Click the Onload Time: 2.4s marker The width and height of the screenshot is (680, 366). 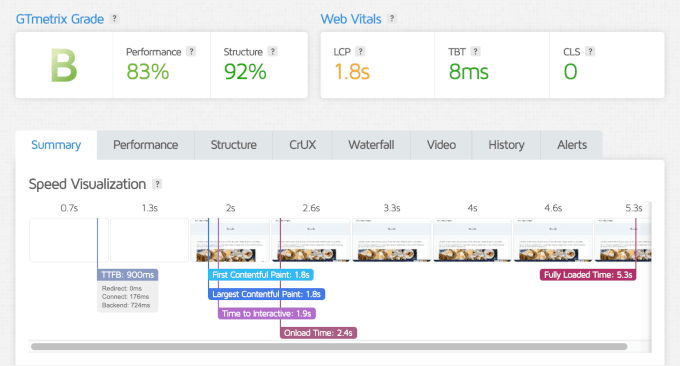[x=318, y=333]
